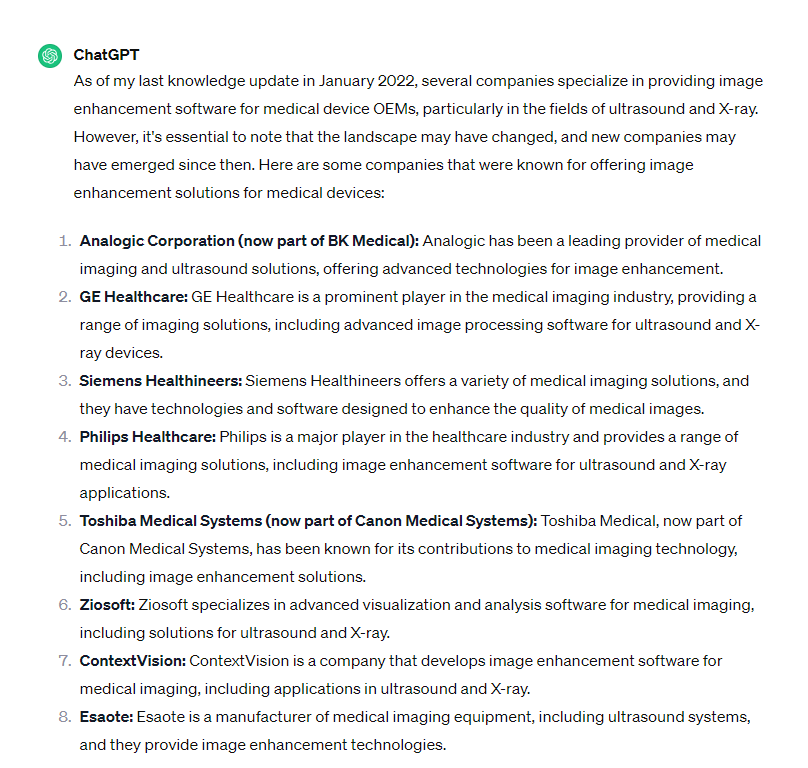Image resolution: width=808 pixels, height=768 pixels.
Task: Click list number 7 marker
Action: [x=64, y=661]
